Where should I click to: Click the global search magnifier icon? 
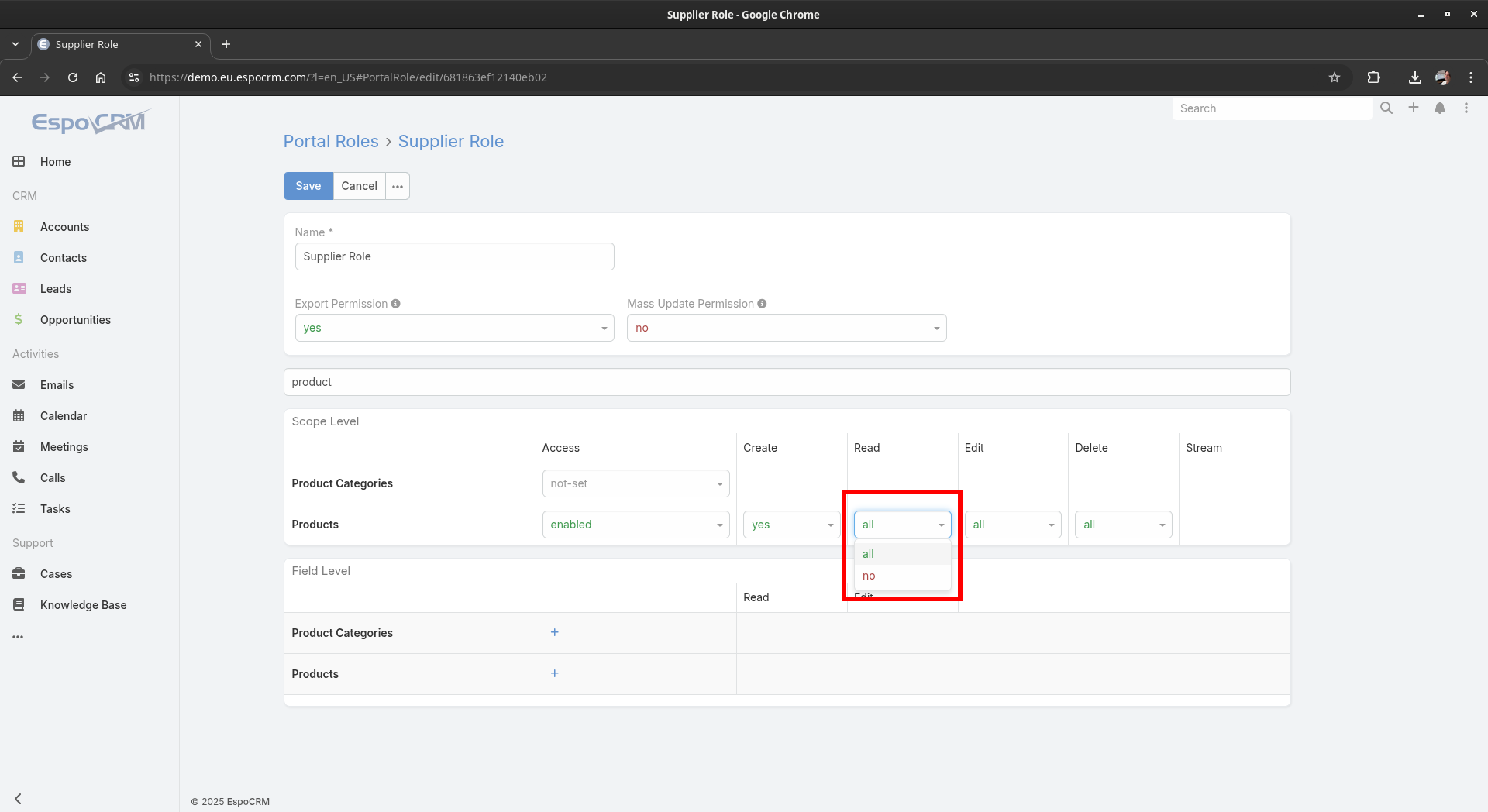point(1386,108)
